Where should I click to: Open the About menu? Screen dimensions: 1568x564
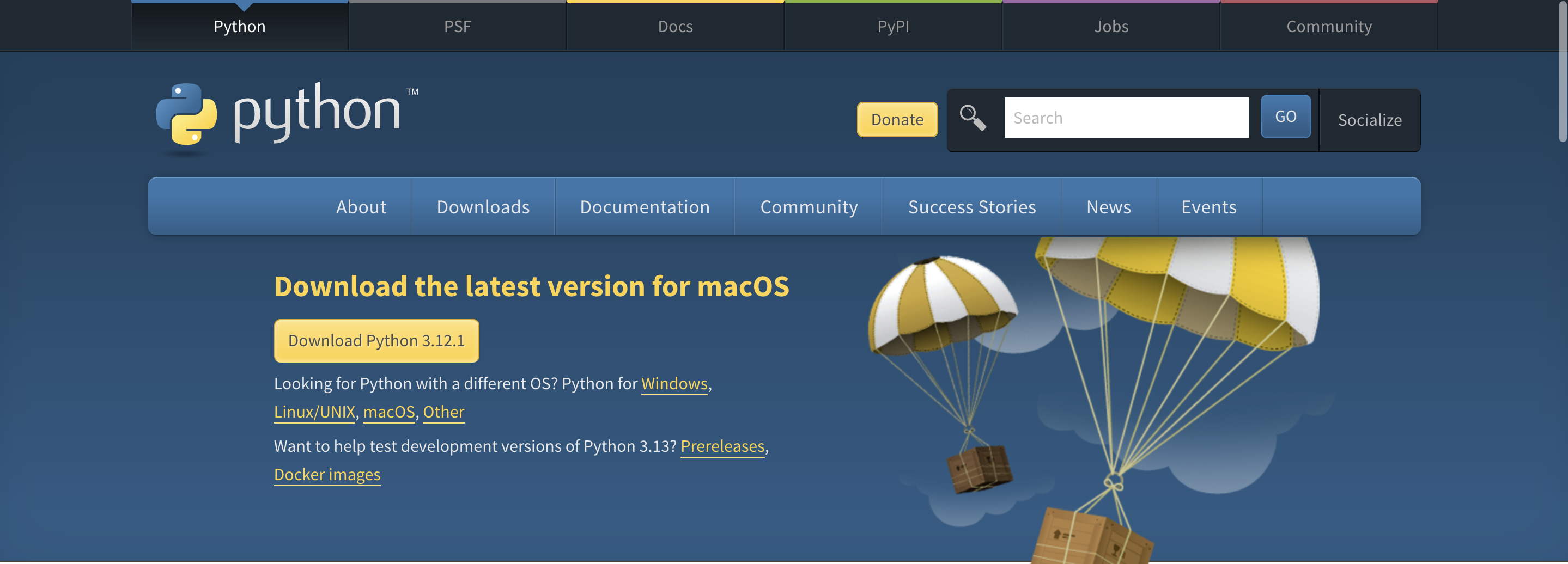point(361,207)
